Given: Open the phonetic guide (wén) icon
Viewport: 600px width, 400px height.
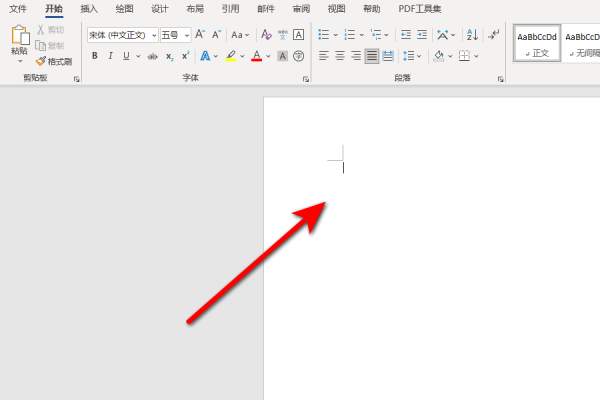Looking at the screenshot, I should tap(282, 35).
